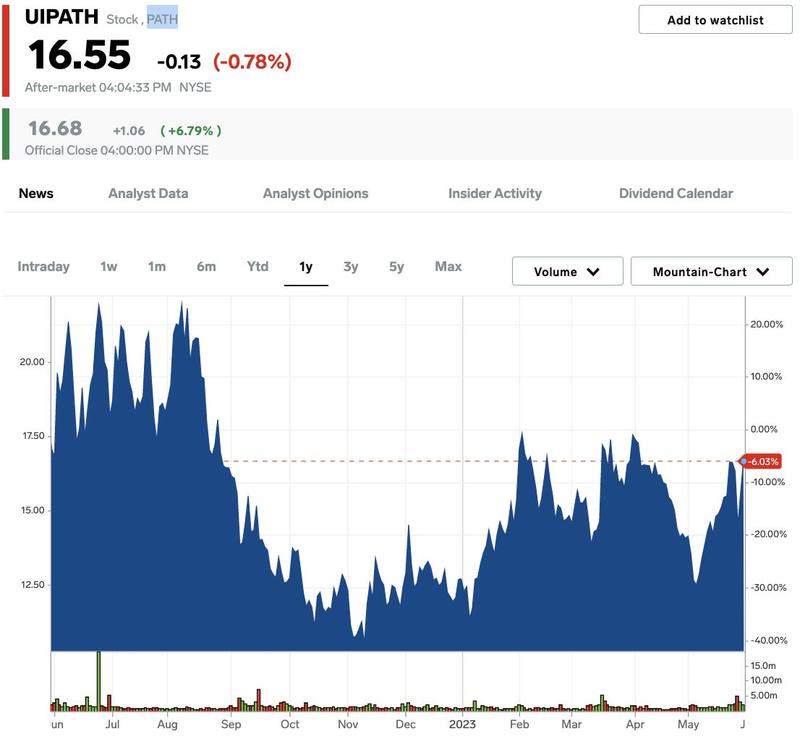The image size is (800, 749).
Task: Click the 12.50 price axis label
Action: (x=33, y=584)
